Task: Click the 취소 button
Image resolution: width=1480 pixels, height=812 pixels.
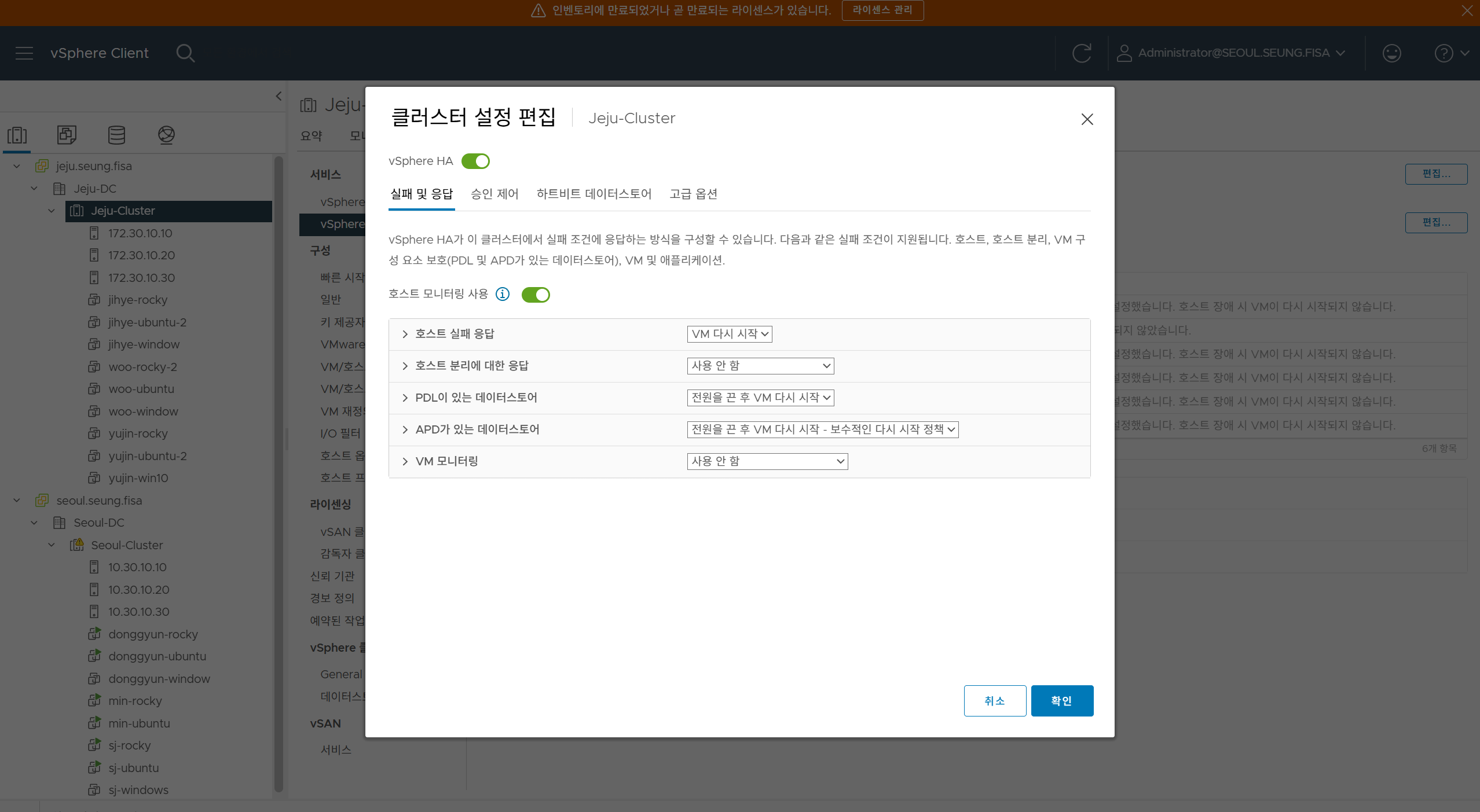Action: 994,700
